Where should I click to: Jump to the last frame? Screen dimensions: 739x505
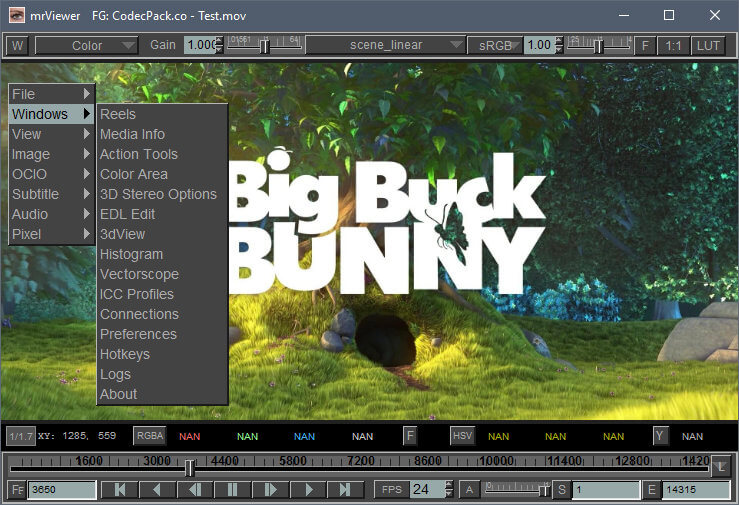pos(346,489)
